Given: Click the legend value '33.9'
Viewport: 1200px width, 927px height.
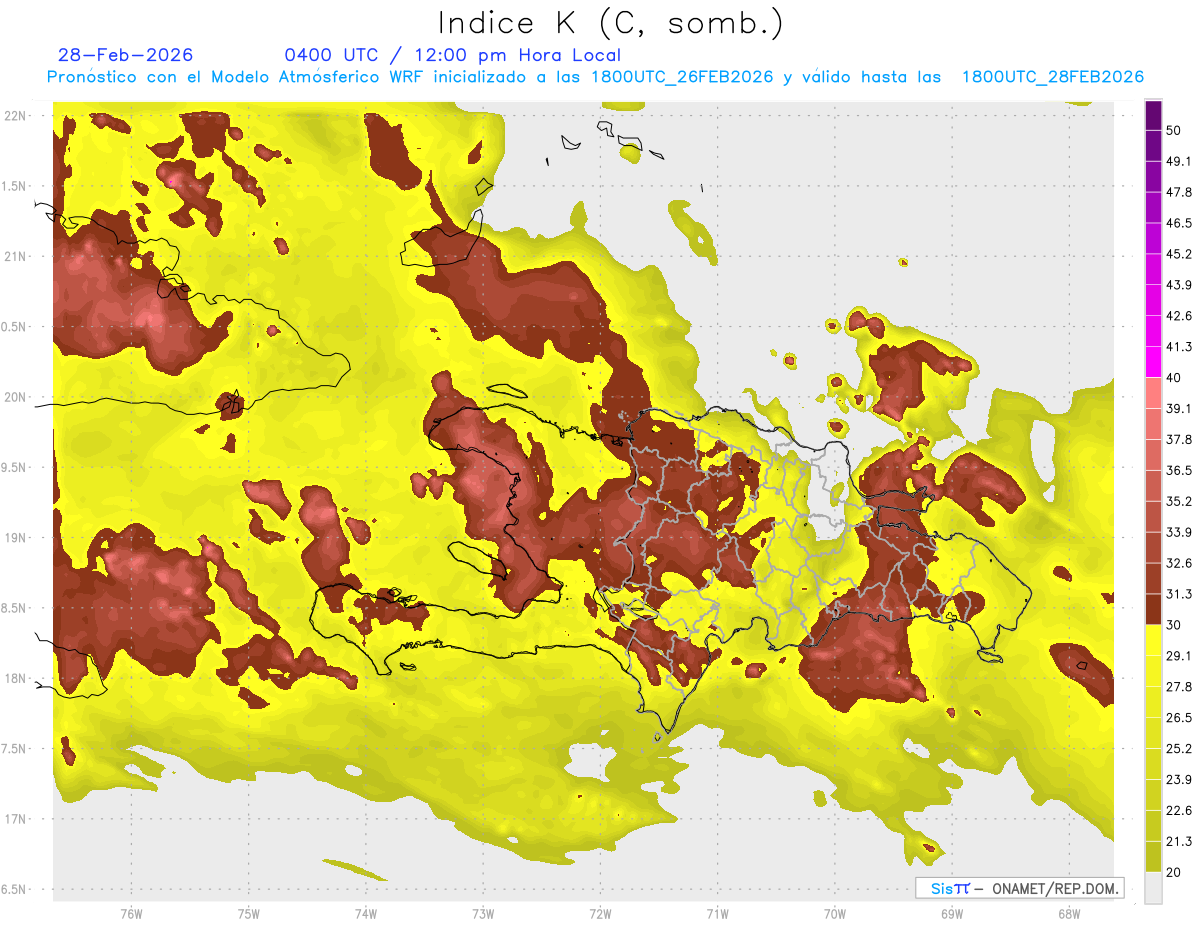Looking at the screenshot, I should pyautogui.click(x=1179, y=532).
